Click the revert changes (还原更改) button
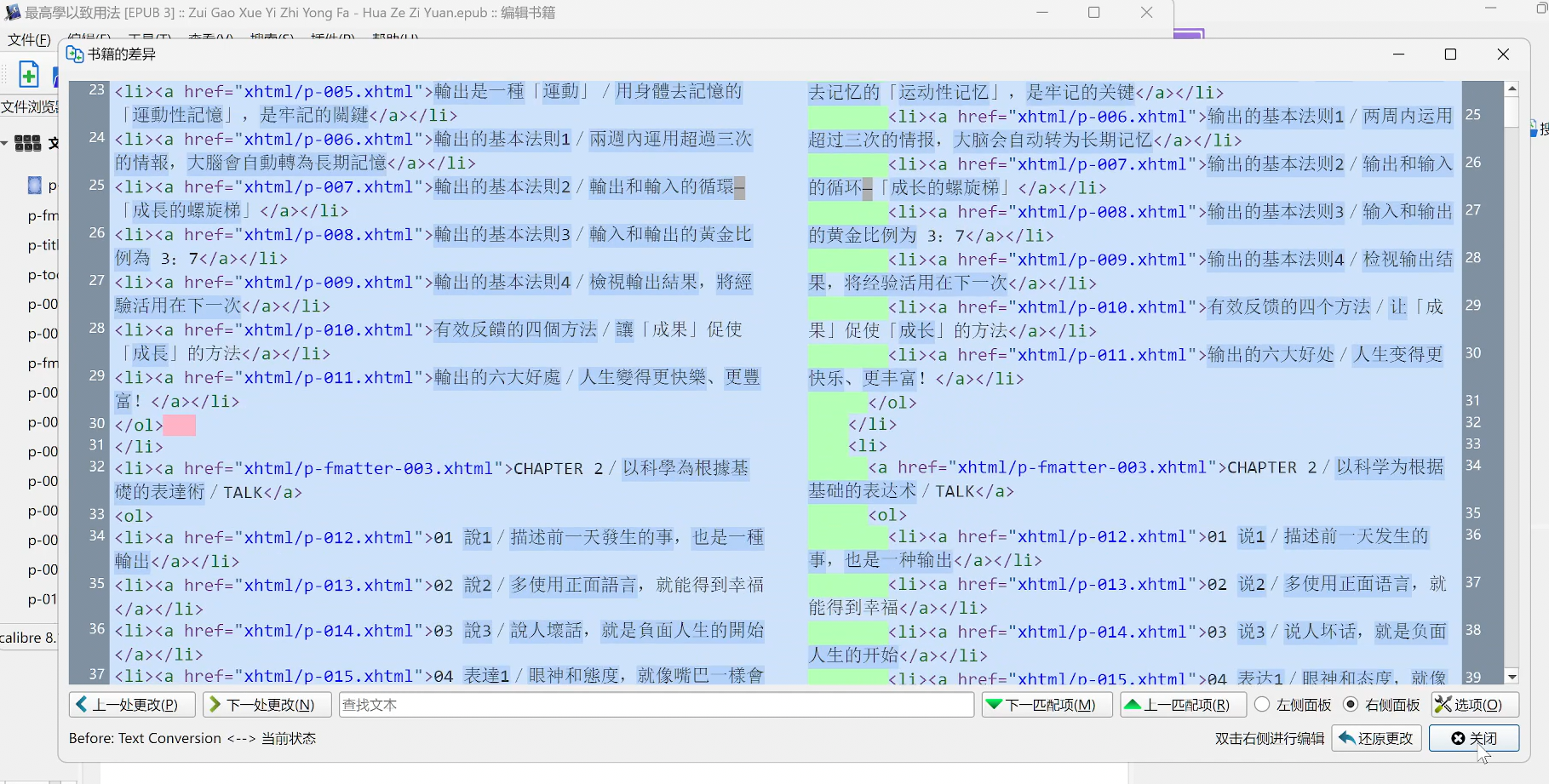 click(1376, 738)
